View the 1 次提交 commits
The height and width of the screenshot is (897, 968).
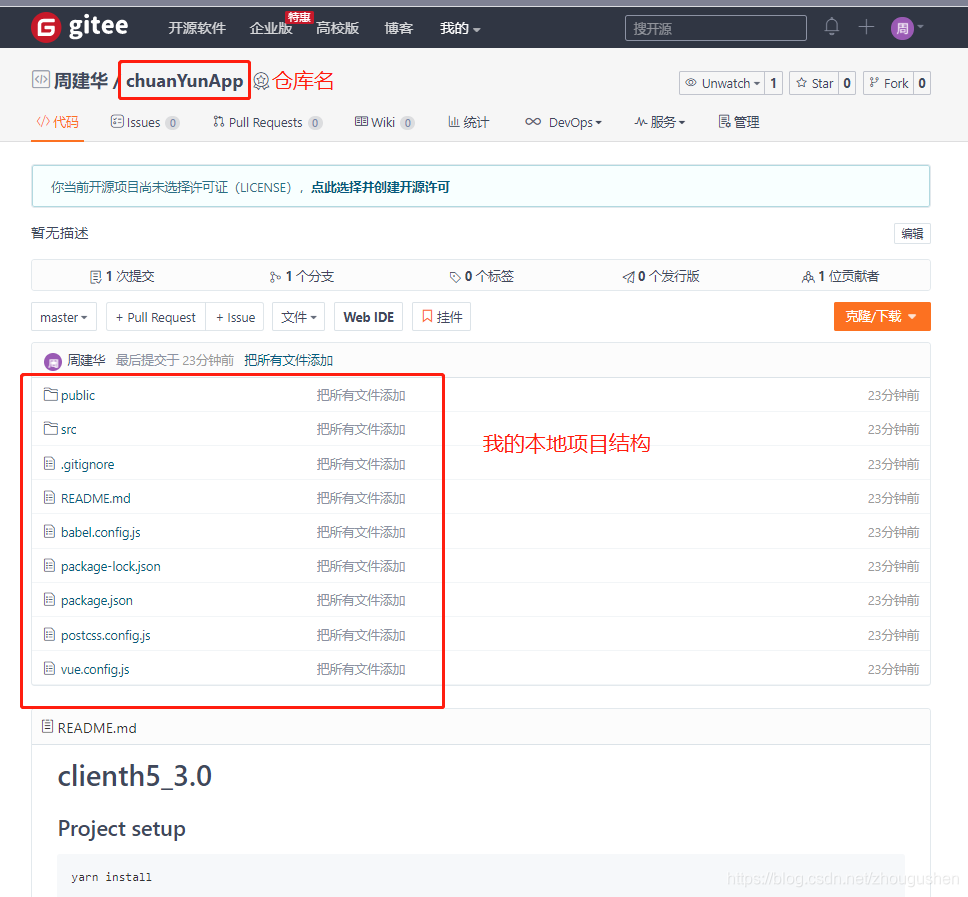(122, 277)
